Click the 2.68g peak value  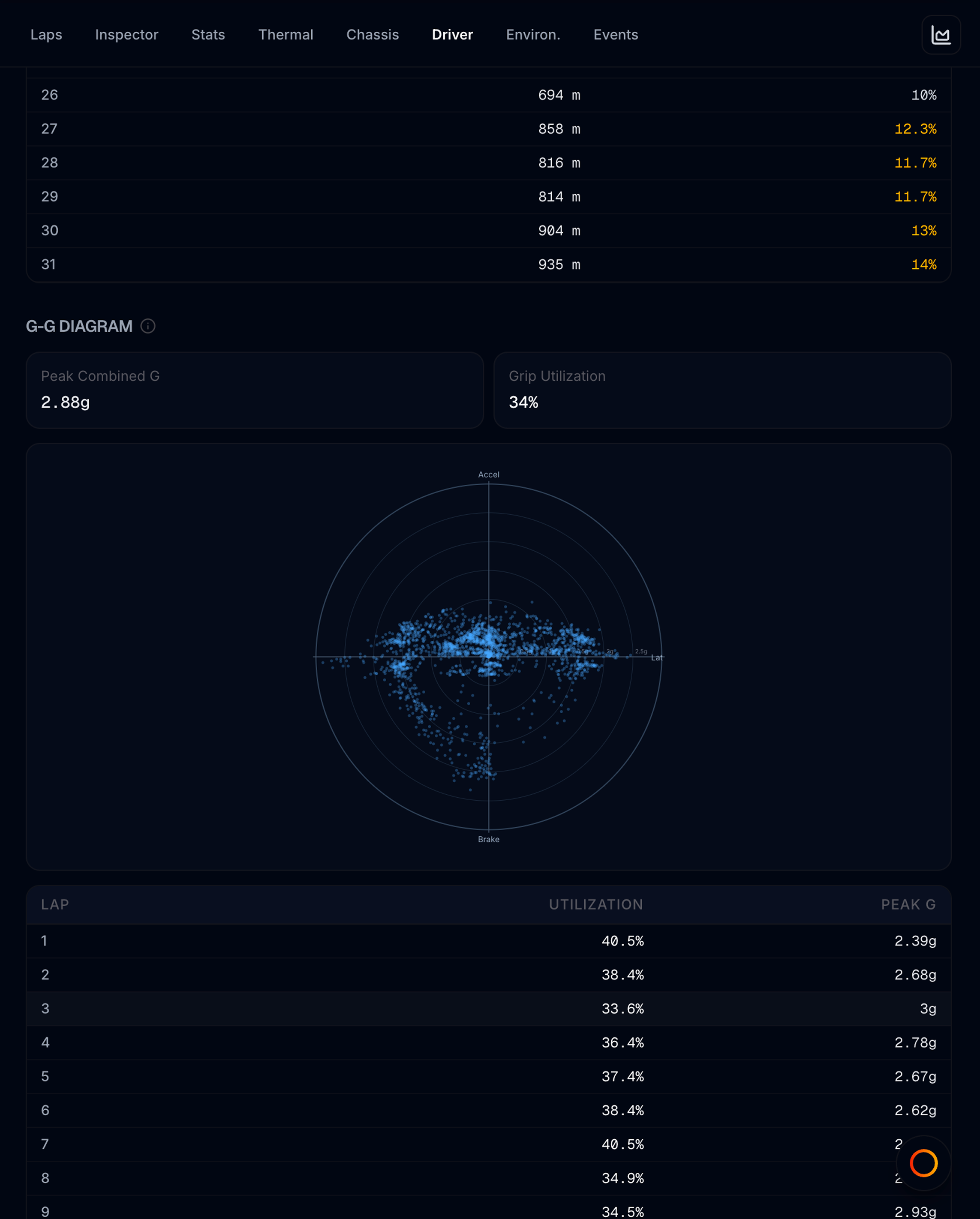(915, 975)
